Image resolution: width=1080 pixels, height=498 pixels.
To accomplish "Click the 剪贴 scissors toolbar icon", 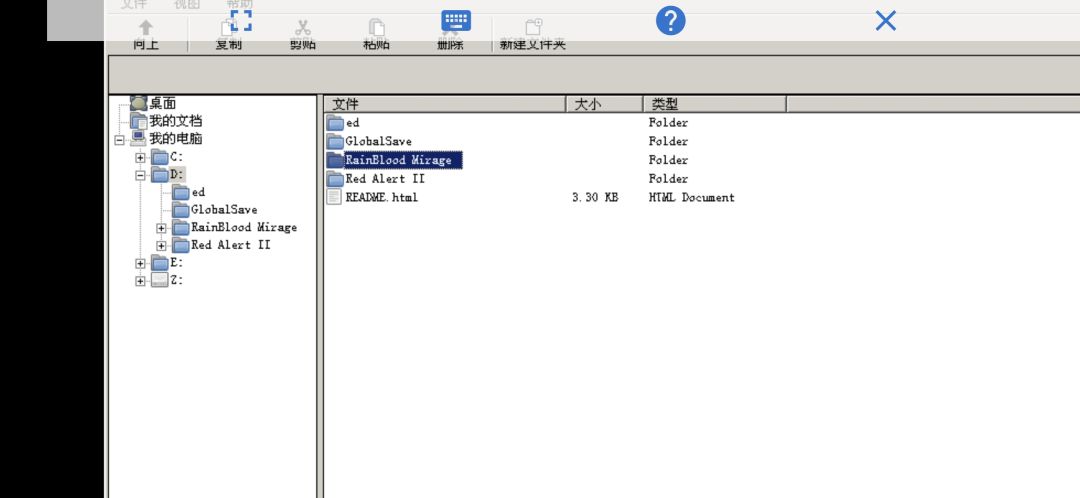I will coord(302,28).
